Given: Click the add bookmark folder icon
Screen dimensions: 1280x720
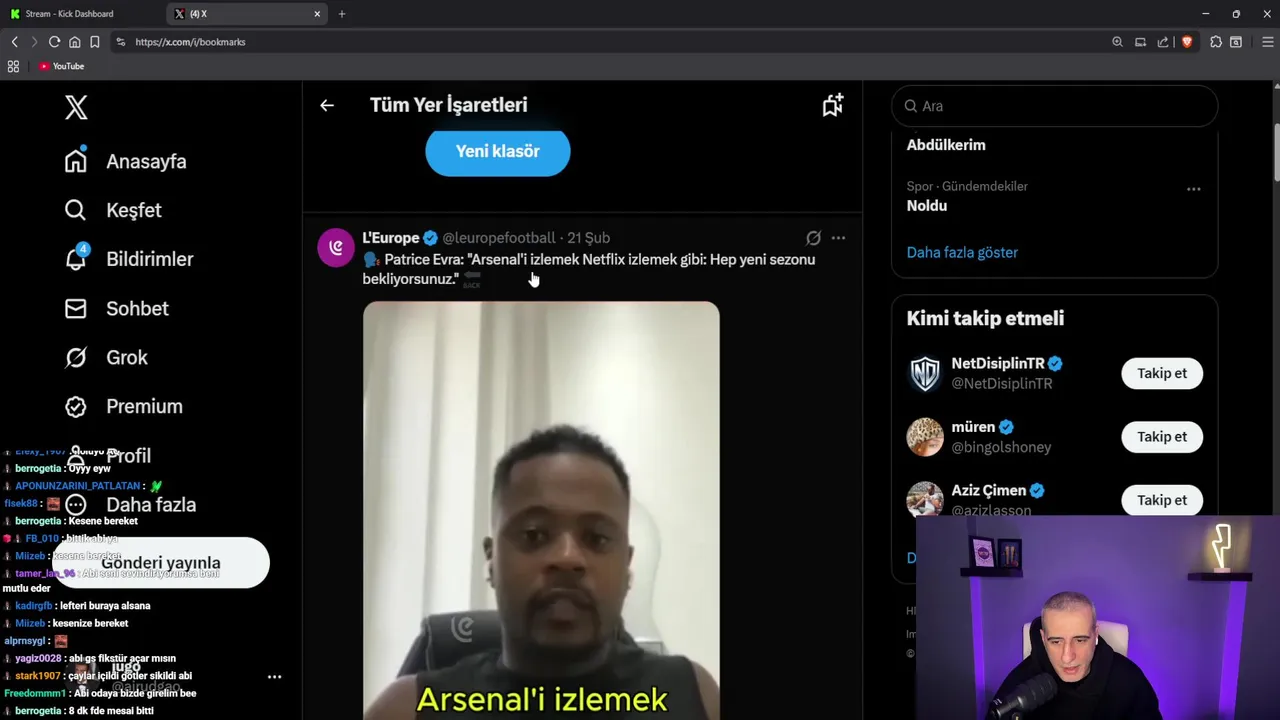Looking at the screenshot, I should [x=833, y=105].
